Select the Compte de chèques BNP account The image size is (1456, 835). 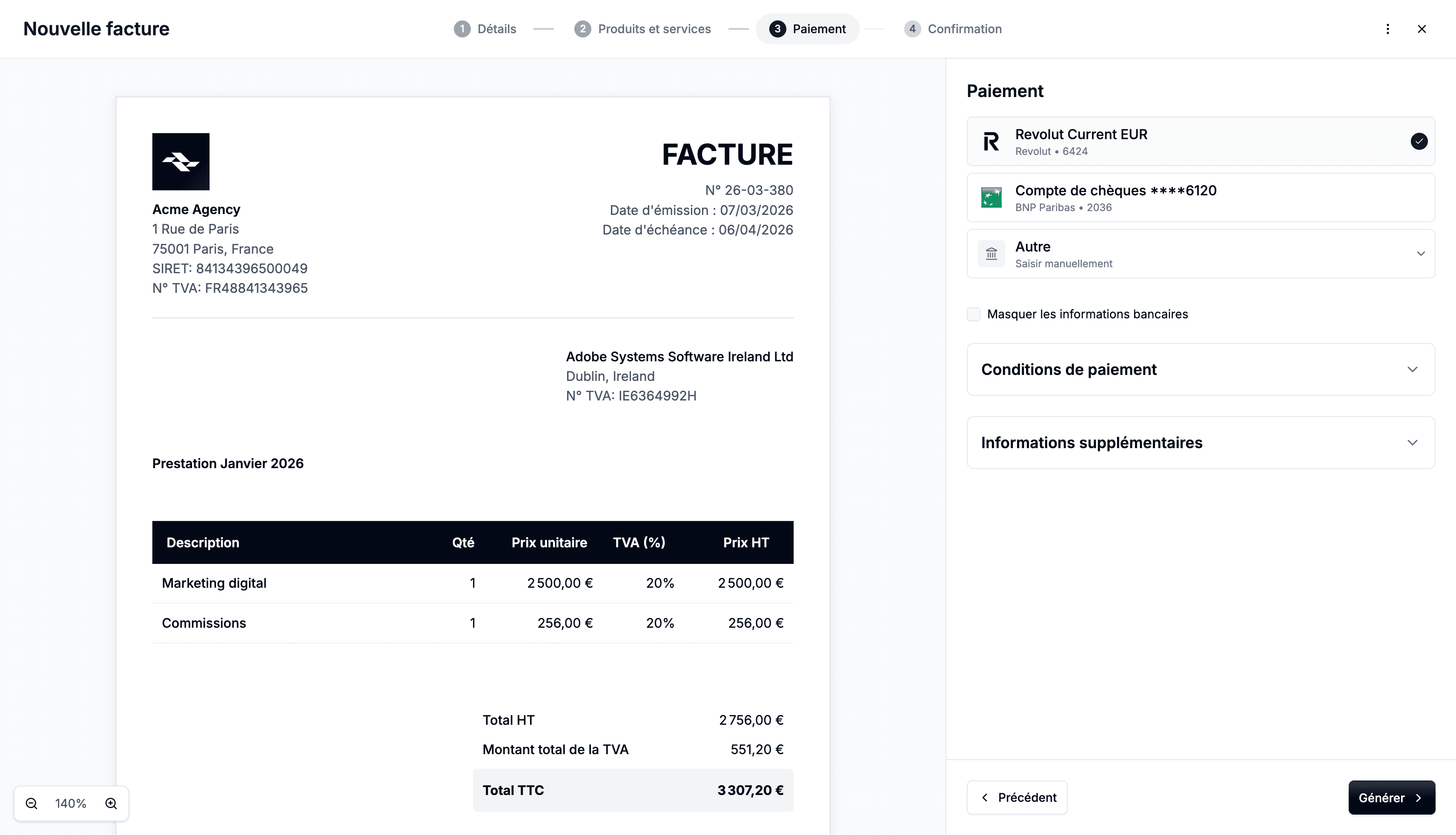coord(1201,197)
